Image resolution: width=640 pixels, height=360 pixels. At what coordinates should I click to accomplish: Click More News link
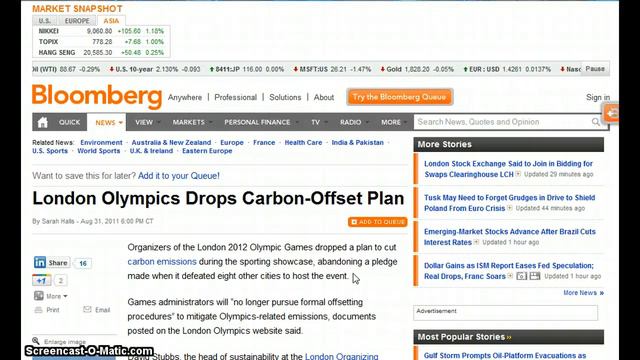point(583,293)
